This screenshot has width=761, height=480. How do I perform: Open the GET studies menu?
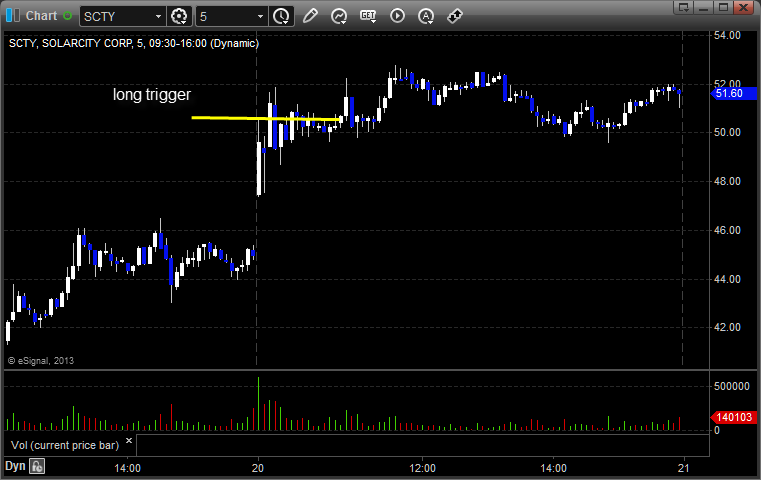(368, 16)
